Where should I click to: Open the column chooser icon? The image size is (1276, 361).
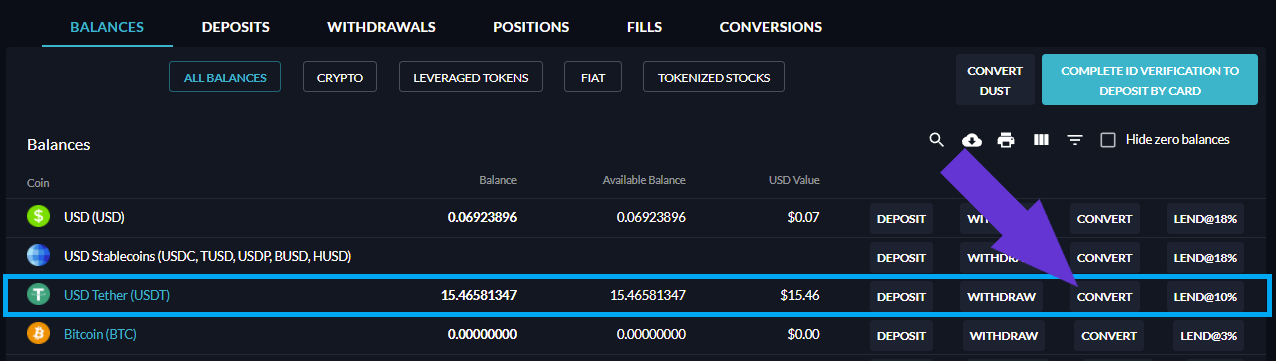pos(1041,140)
